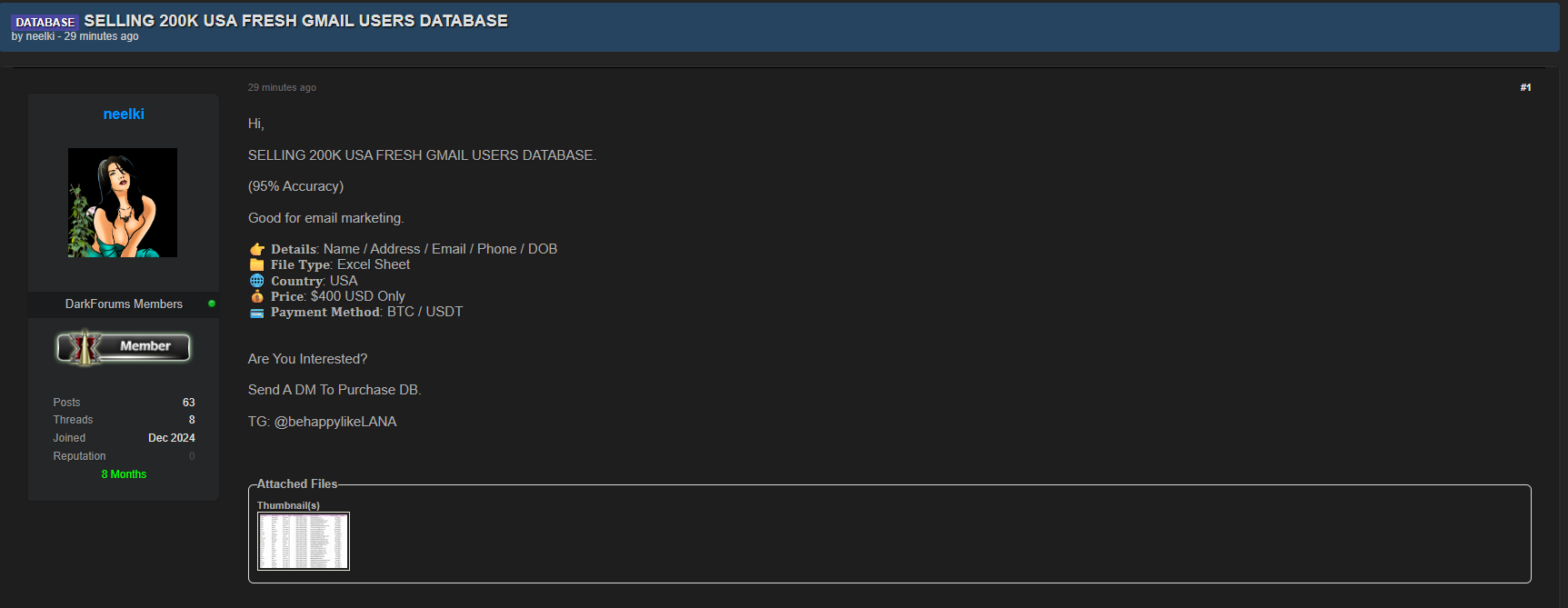
Task: Click the globe icon beside Country
Action: coord(257,281)
